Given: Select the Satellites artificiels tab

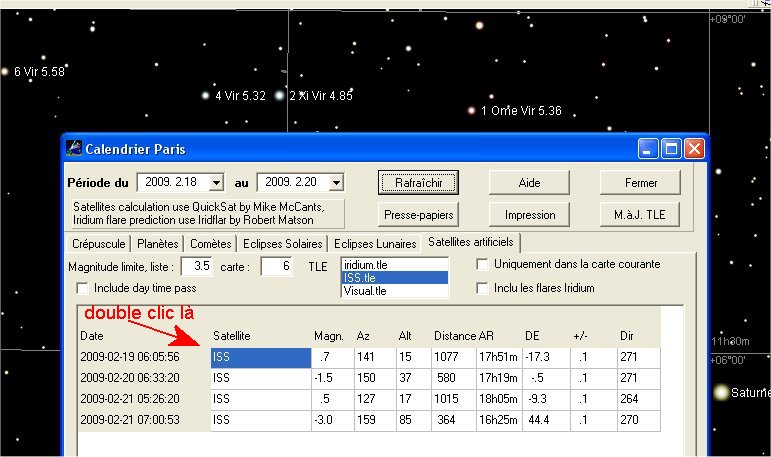Looking at the screenshot, I should coord(471,242).
